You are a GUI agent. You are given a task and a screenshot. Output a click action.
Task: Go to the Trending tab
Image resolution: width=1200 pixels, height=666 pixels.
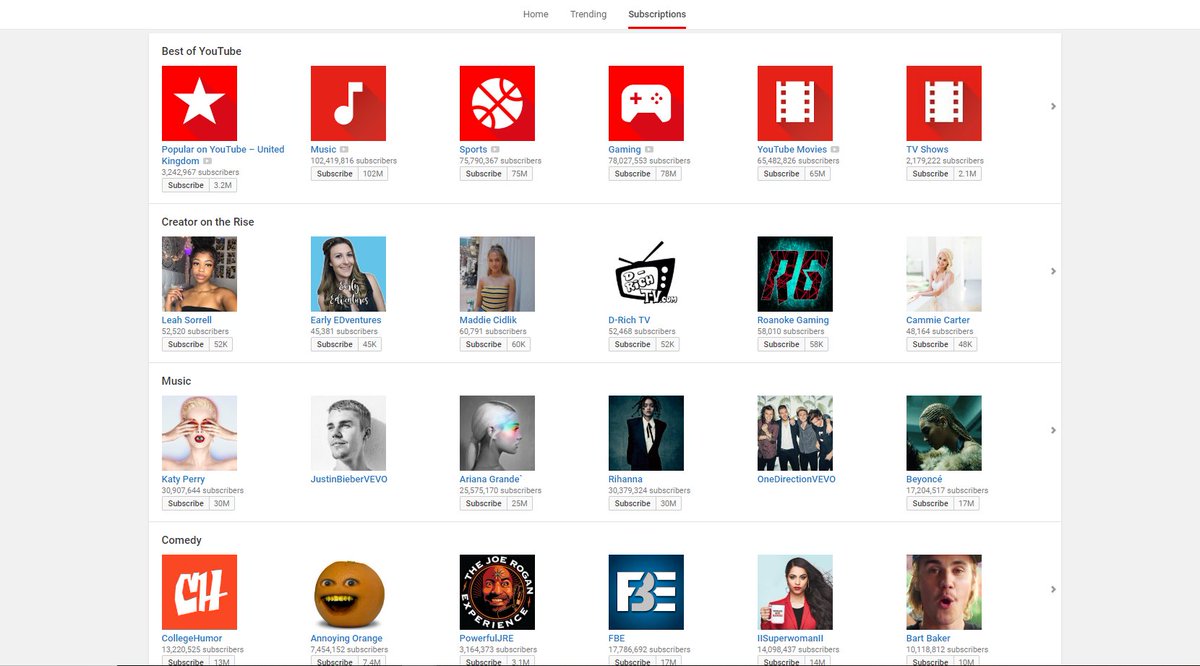(588, 14)
